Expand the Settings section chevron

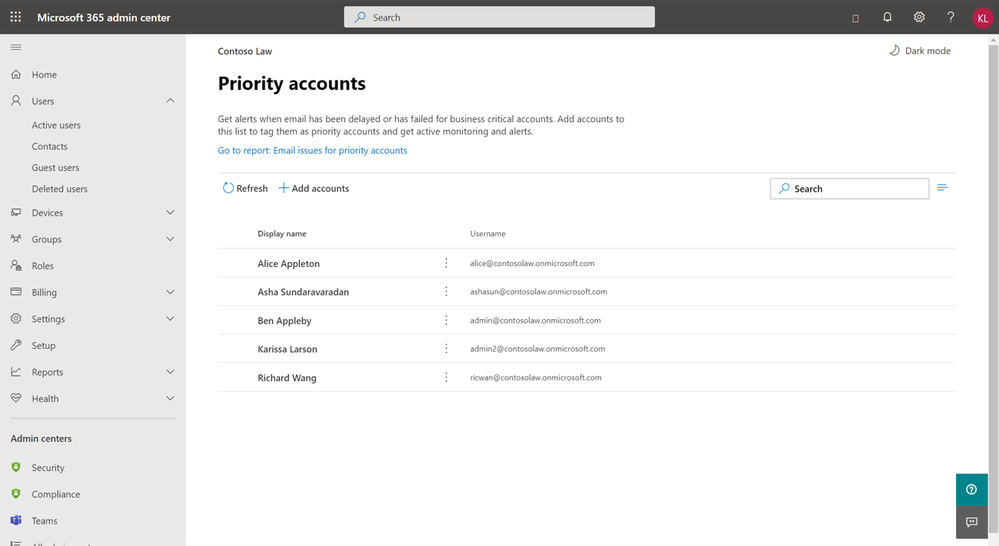pos(170,319)
